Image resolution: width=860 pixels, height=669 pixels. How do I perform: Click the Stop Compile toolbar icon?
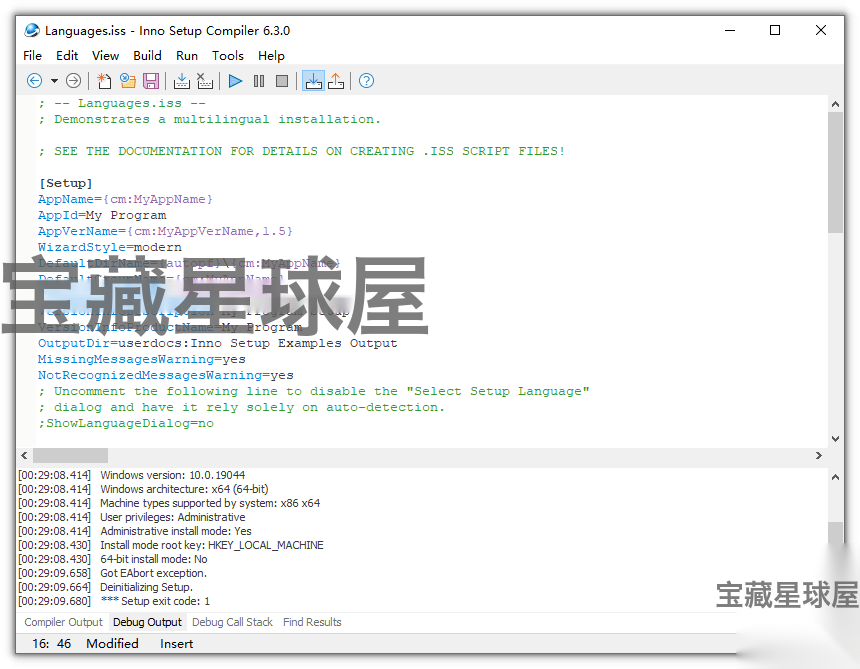(205, 81)
